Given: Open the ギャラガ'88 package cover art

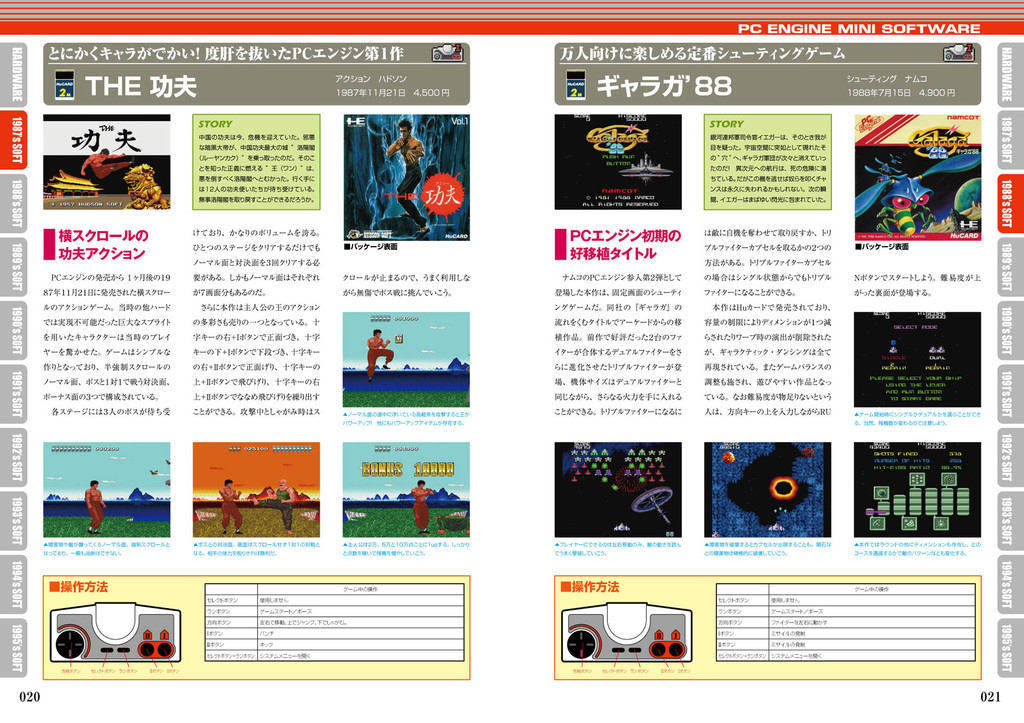Looking at the screenshot, I should click(x=917, y=177).
